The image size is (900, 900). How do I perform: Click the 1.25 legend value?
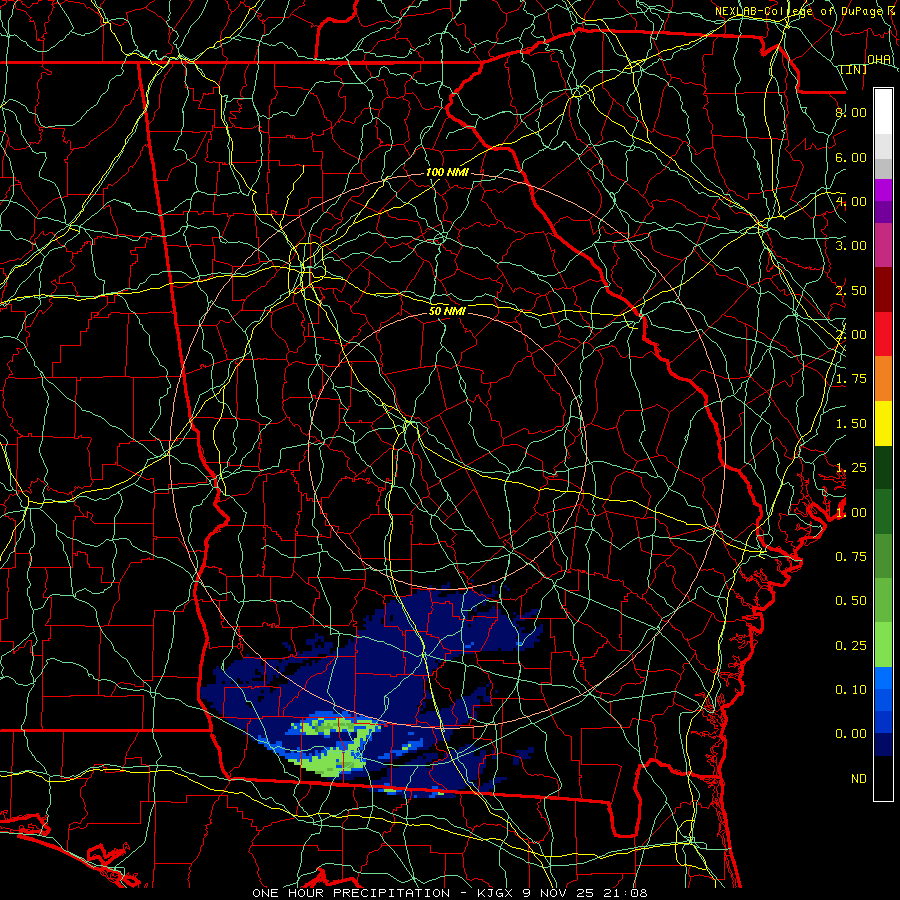pos(851,468)
